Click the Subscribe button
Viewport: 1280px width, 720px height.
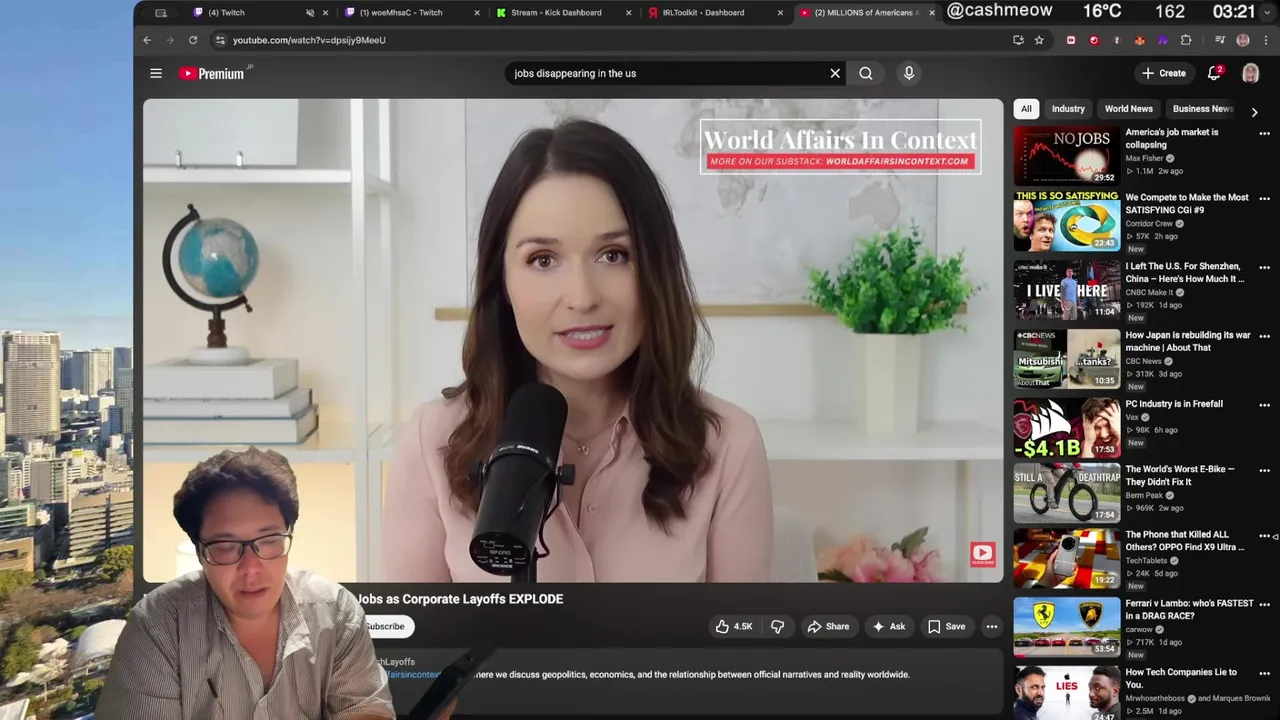[384, 627]
